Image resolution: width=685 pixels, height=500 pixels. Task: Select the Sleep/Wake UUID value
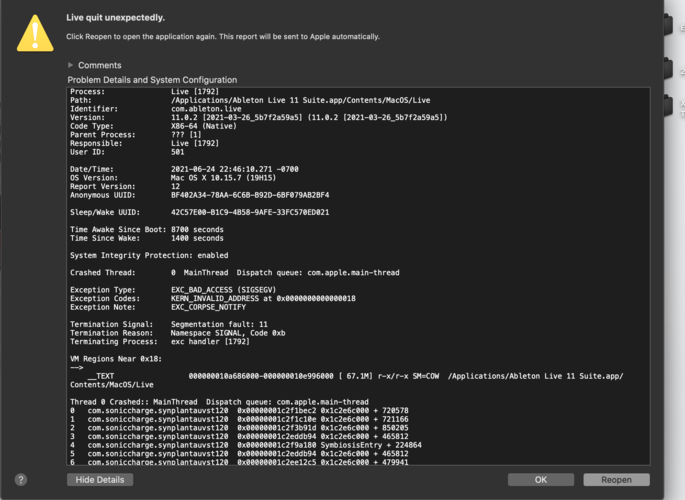[250, 212]
